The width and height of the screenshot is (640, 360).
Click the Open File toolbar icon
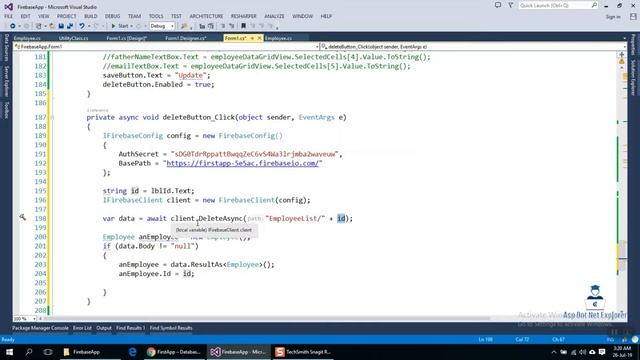pyautogui.click(x=52, y=26)
